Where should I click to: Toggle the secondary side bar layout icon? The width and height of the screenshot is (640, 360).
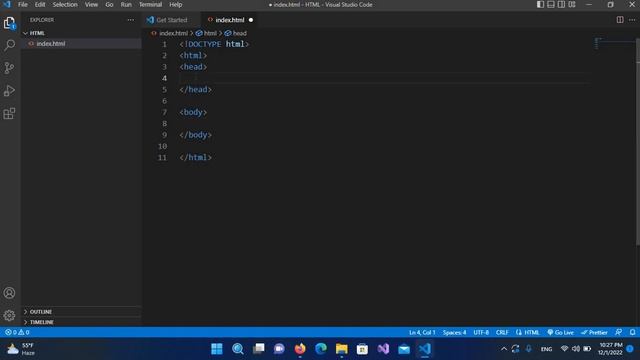tap(561, 4)
